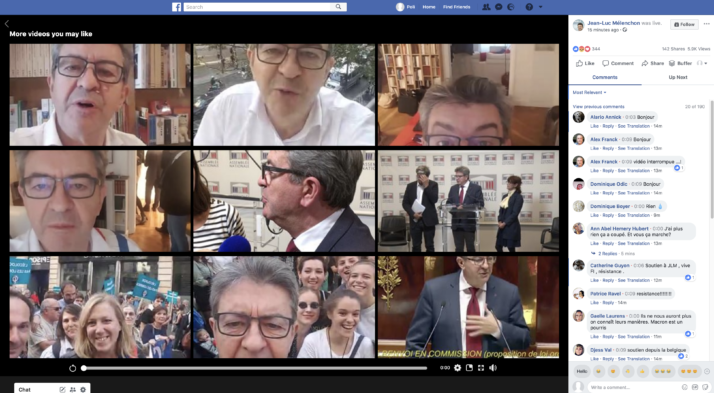The width and height of the screenshot is (714, 393).
Task: Open the post options three-dots menu
Action: (x=706, y=24)
